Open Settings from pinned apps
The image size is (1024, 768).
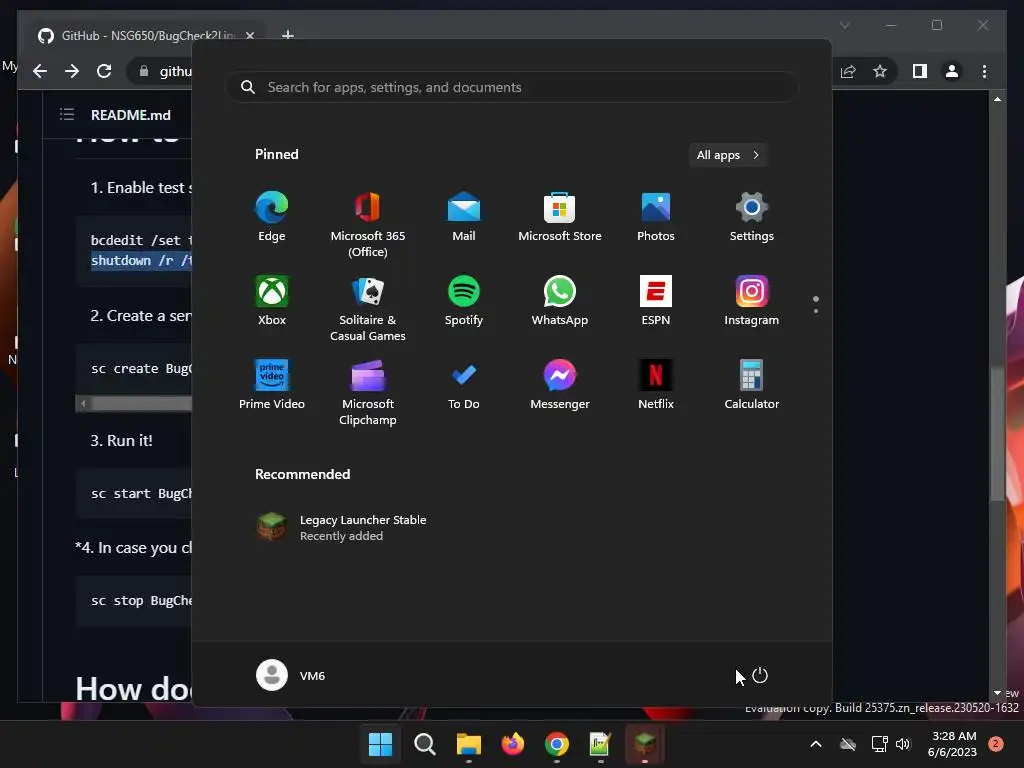pyautogui.click(x=752, y=217)
